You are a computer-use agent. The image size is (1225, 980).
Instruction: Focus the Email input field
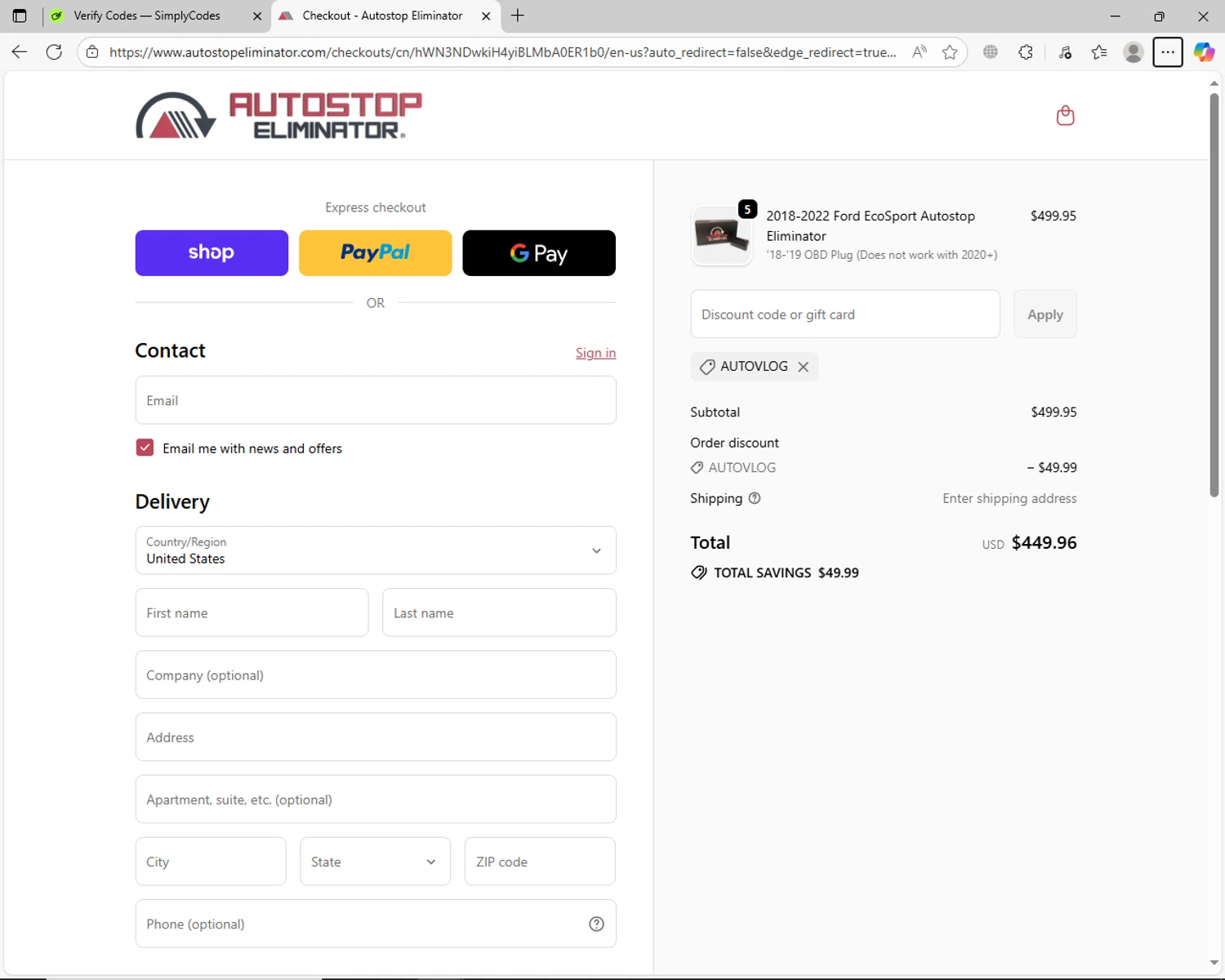(376, 400)
